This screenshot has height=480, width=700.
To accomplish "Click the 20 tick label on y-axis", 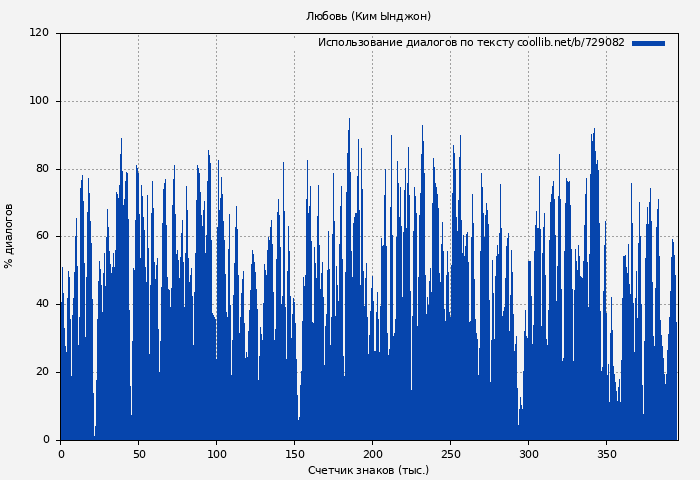I will coord(42,372).
